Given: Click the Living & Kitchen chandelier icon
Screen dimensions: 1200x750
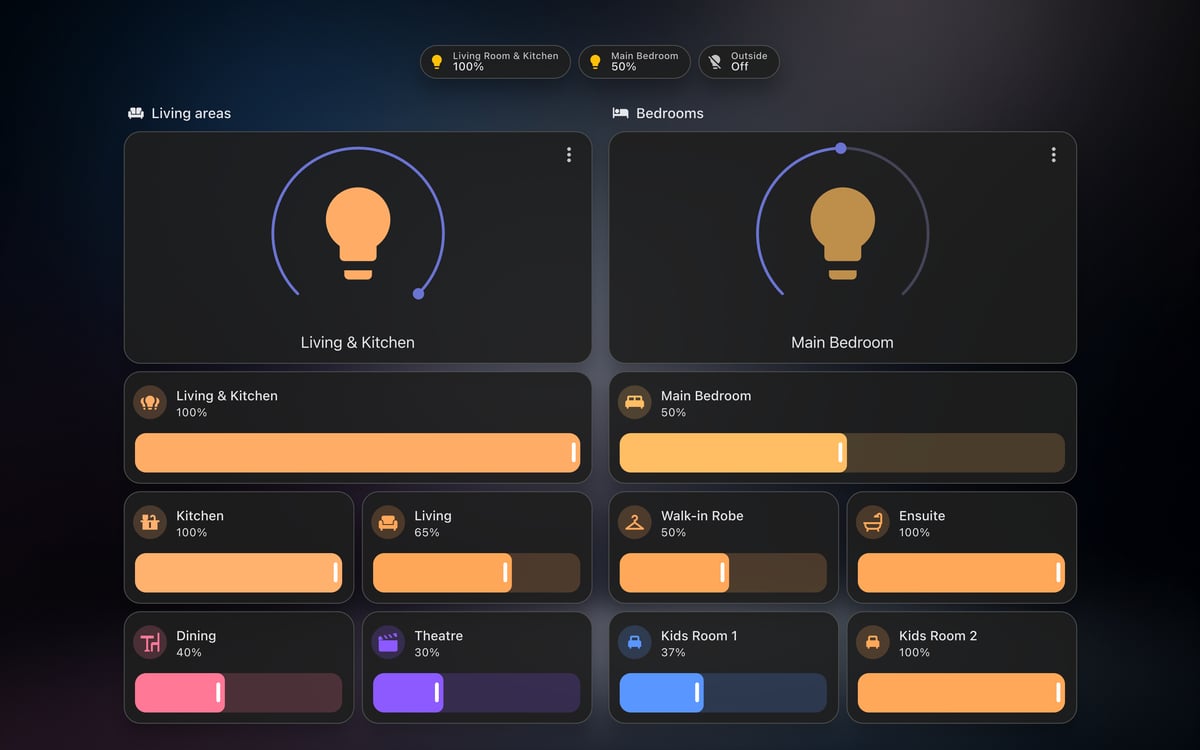Looking at the screenshot, I should coord(150,403).
